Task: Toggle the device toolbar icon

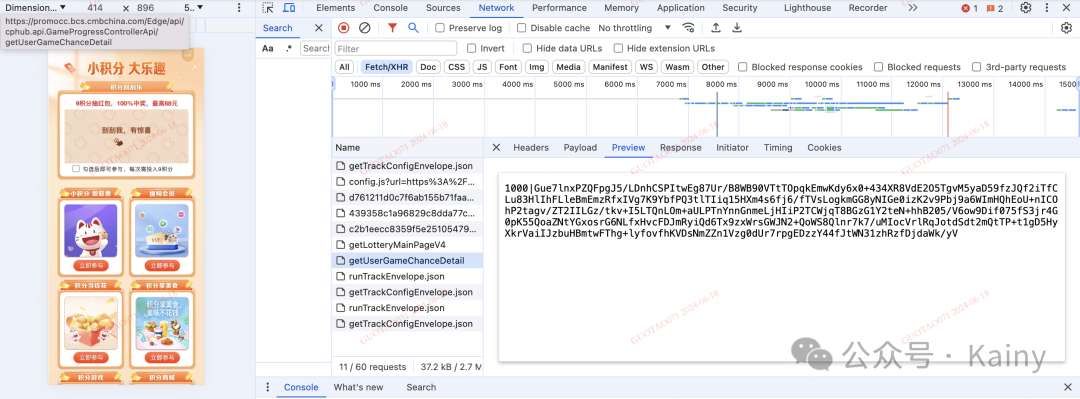Action: (289, 8)
